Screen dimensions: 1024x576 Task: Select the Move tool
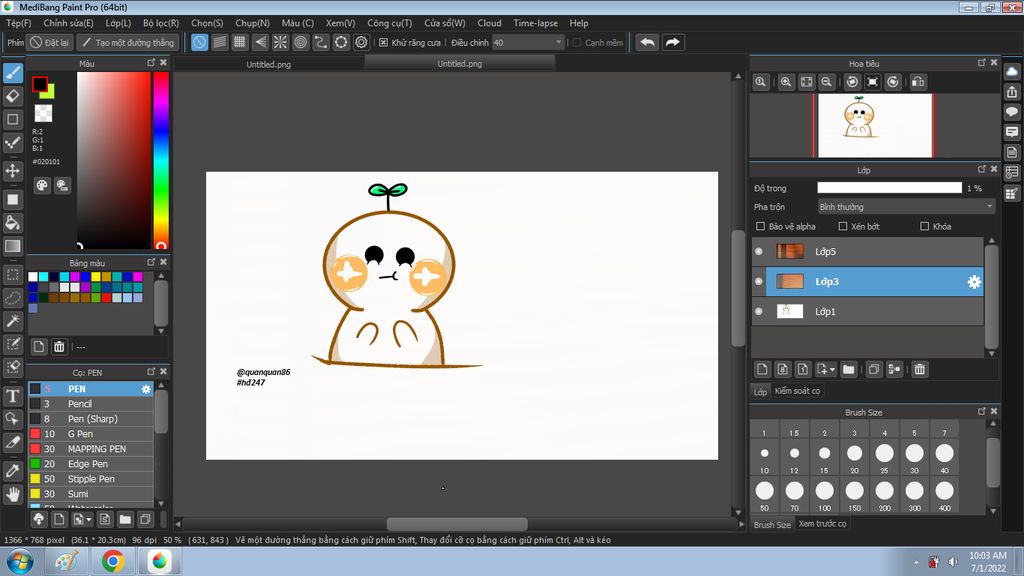point(13,171)
